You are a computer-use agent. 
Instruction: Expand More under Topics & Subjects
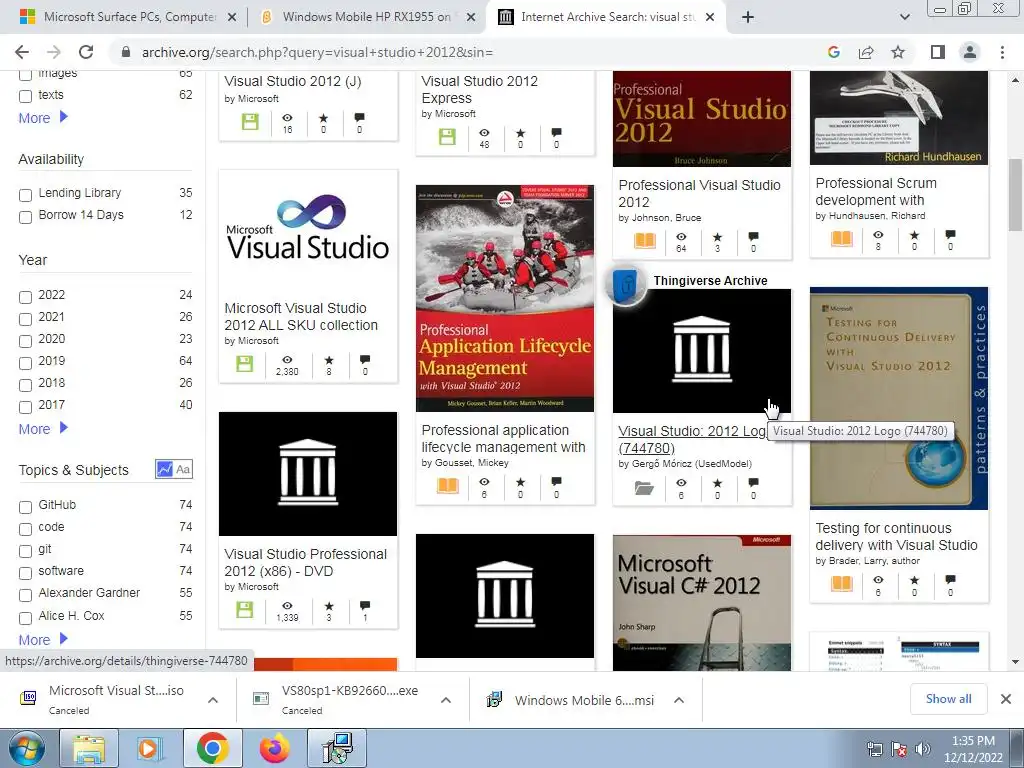43,639
